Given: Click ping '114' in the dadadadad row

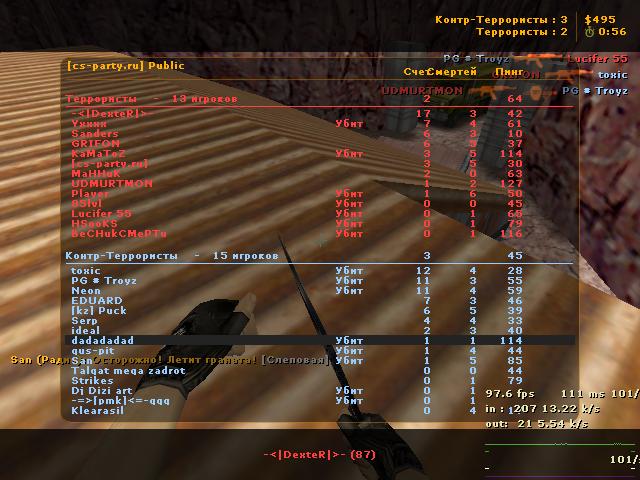Looking at the screenshot, I should tap(511, 340).
